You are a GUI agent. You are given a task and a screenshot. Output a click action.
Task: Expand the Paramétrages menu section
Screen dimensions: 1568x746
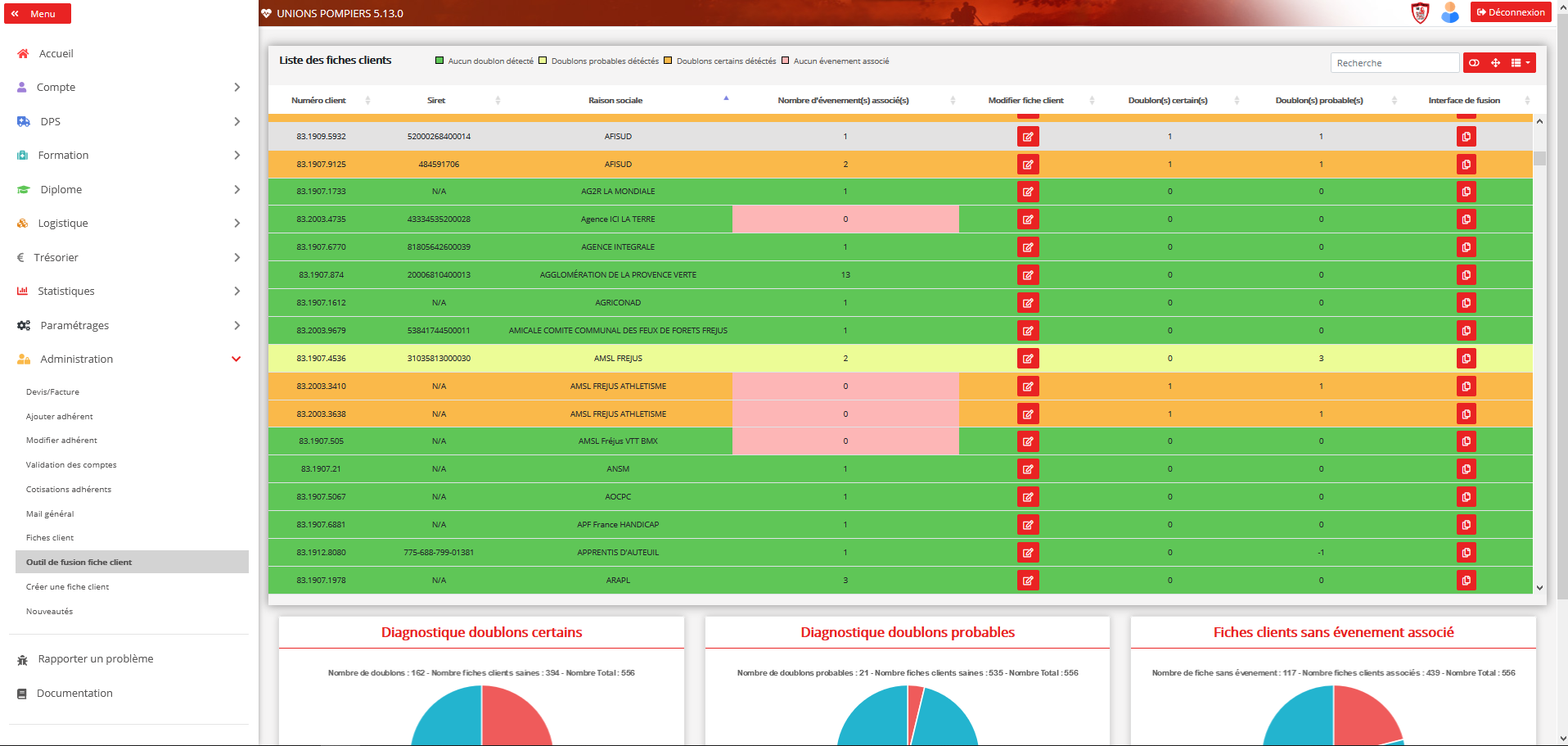(x=128, y=325)
